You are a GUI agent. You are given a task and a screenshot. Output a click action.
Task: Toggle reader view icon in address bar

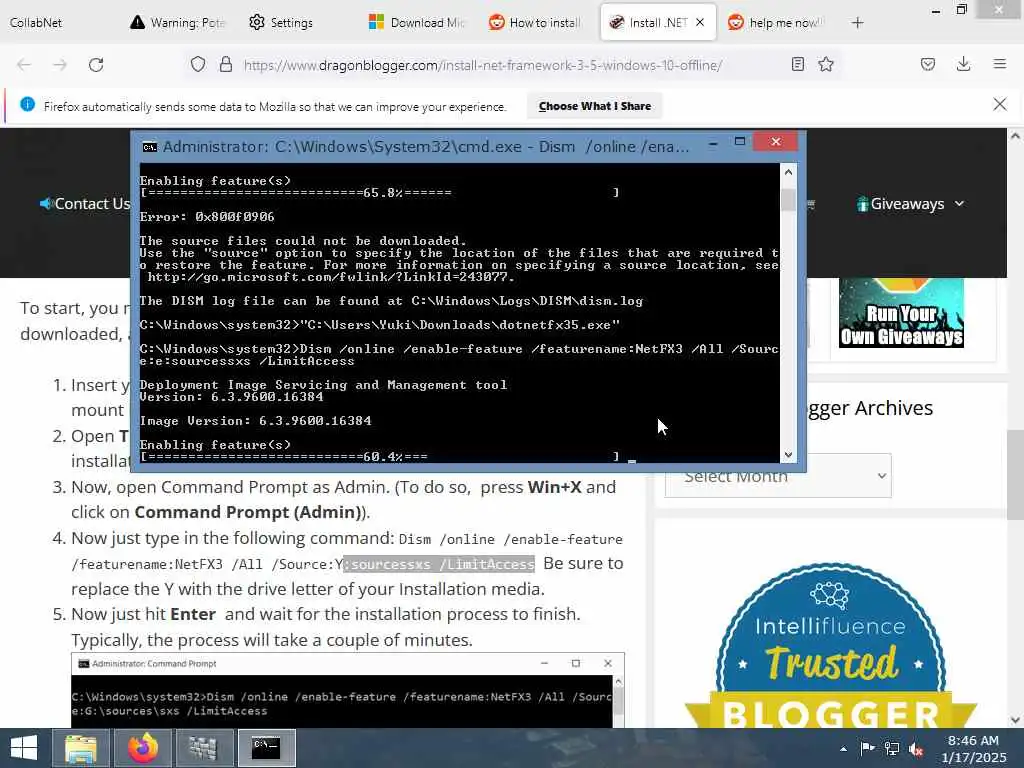(797, 64)
